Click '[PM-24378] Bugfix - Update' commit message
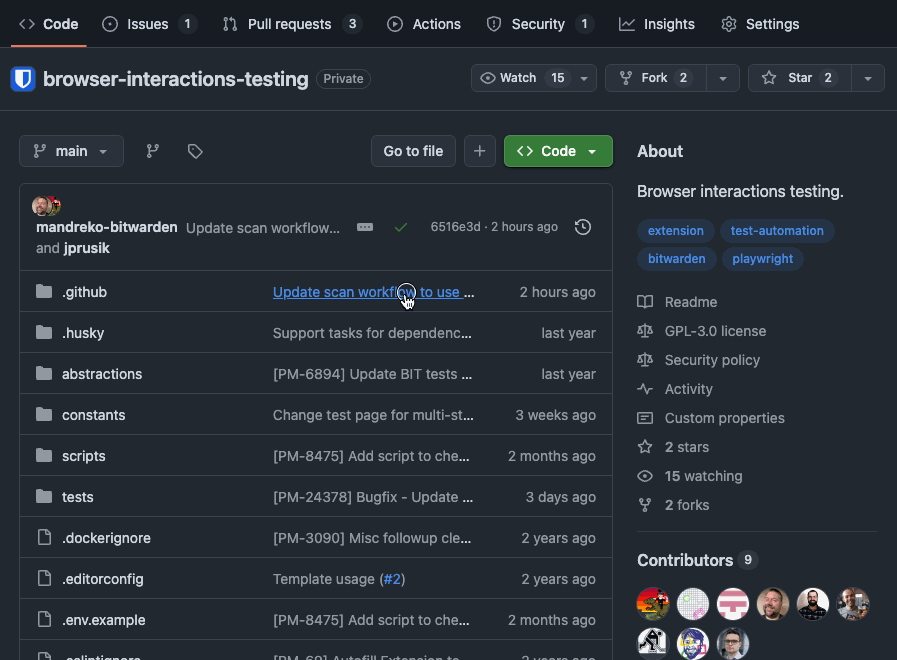The width and height of the screenshot is (897, 660). (x=373, y=497)
